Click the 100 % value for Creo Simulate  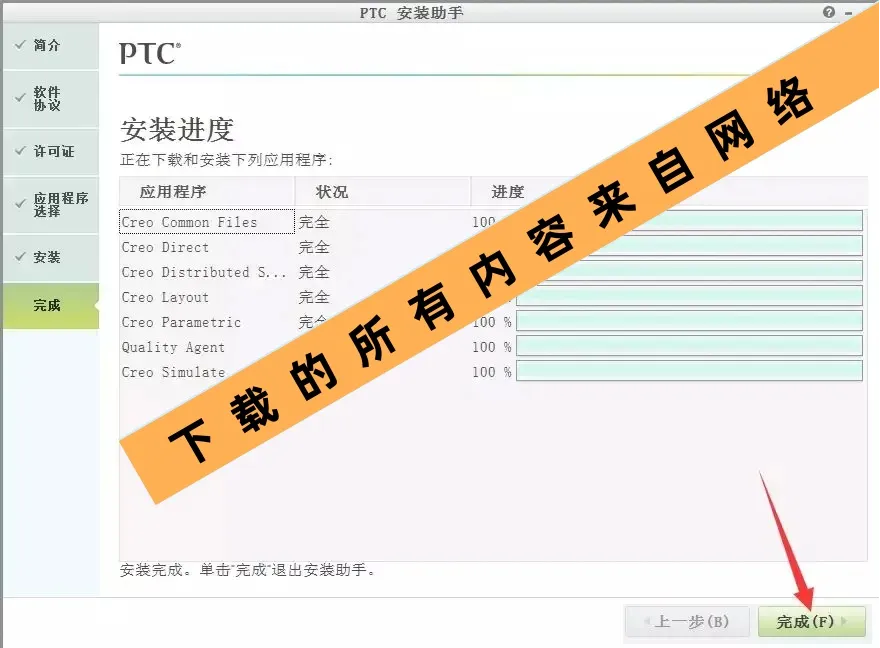[492, 372]
